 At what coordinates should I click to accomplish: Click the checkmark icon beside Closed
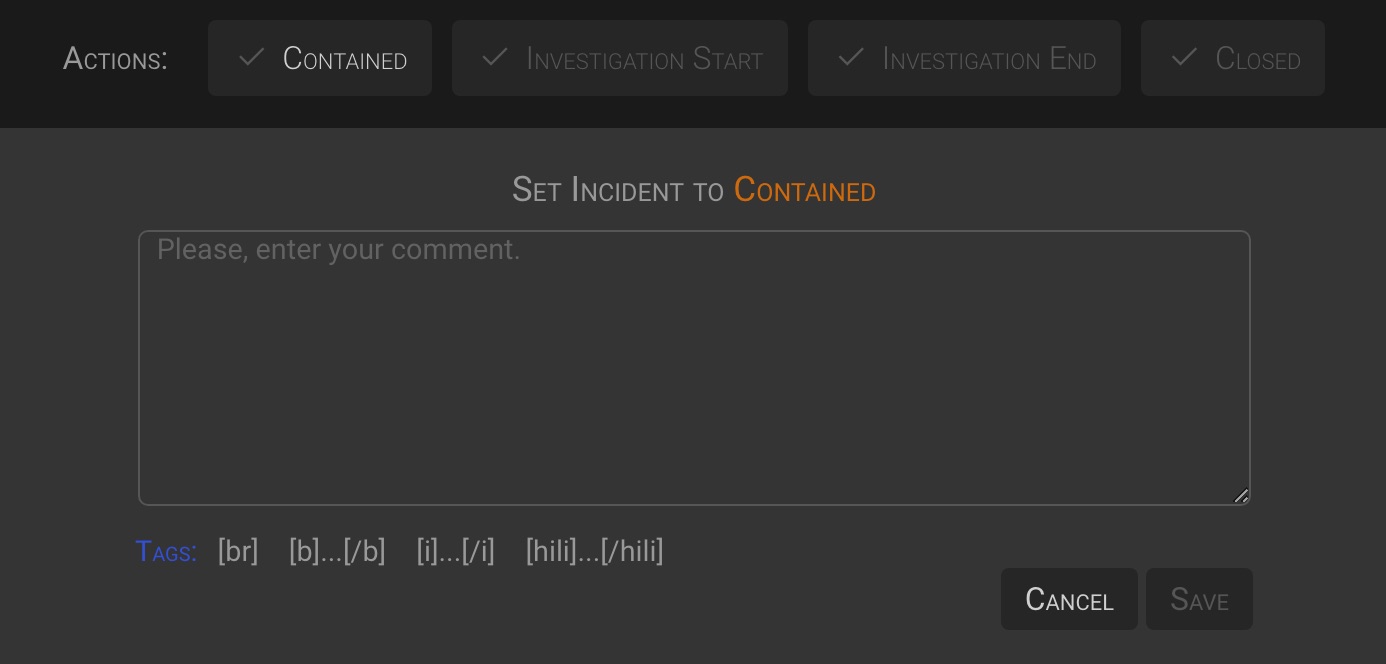pyautogui.click(x=1184, y=58)
